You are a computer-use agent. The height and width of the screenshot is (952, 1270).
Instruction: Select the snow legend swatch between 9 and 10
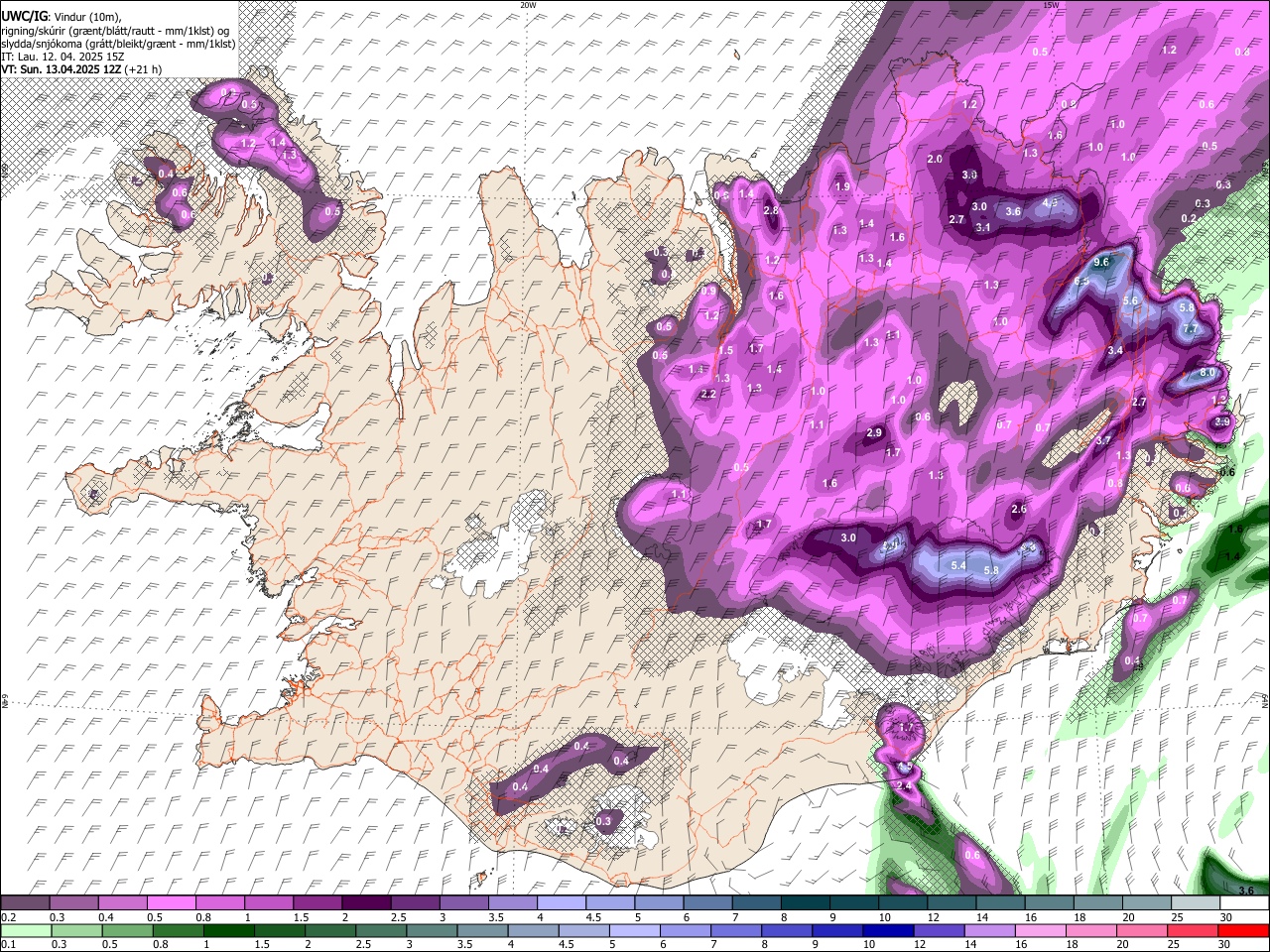pos(855,903)
